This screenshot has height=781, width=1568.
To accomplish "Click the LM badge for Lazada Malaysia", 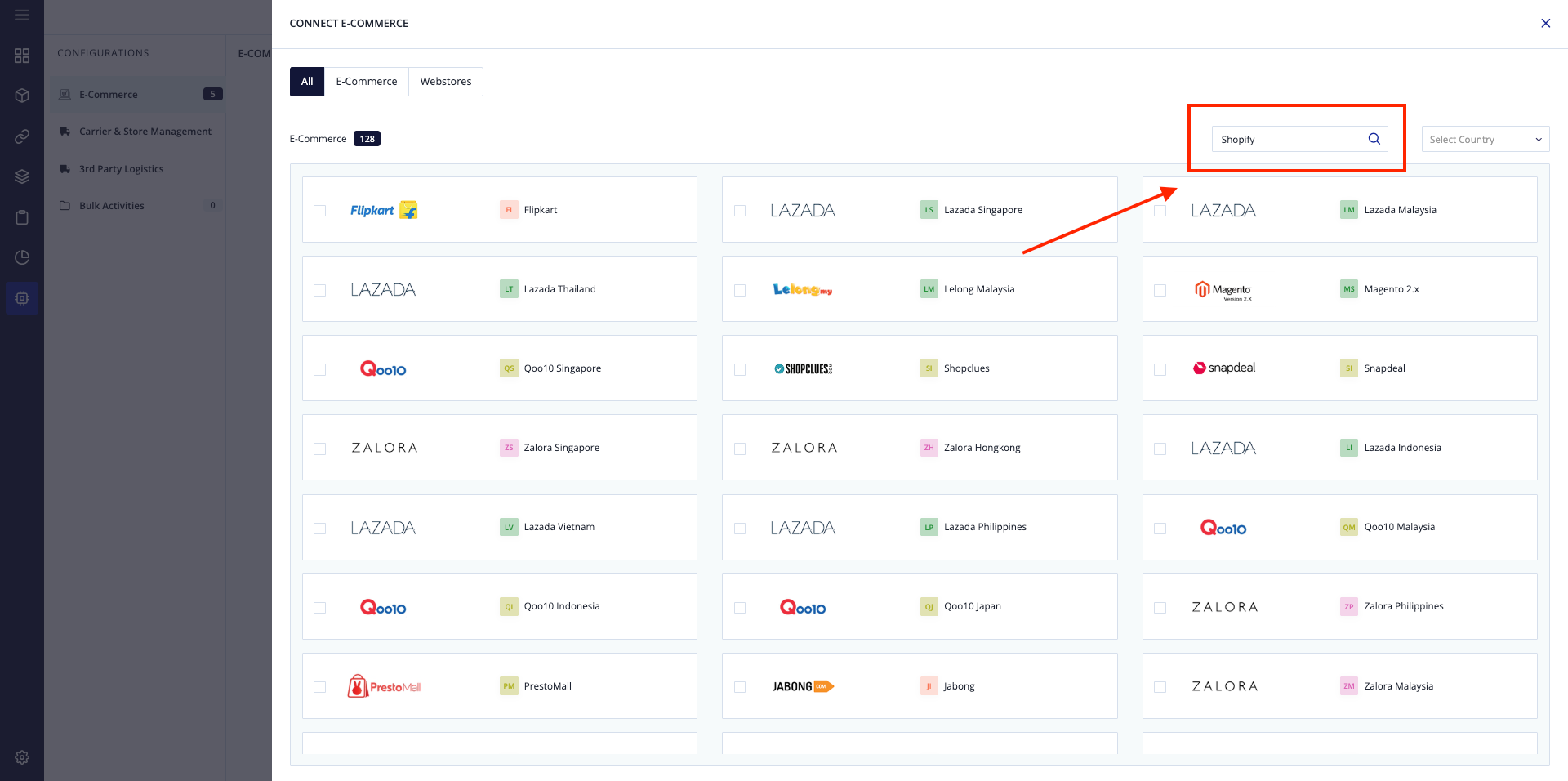I will click(1349, 210).
